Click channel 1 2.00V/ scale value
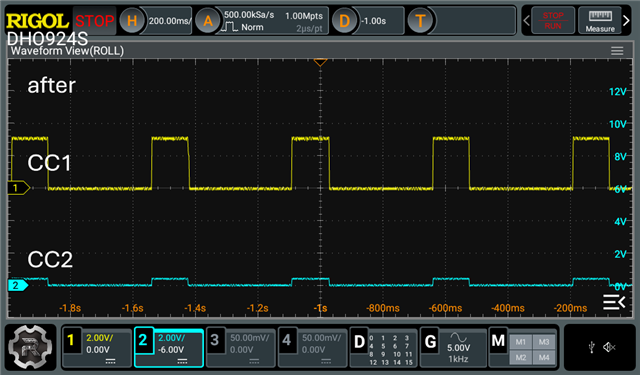 (x=100, y=338)
